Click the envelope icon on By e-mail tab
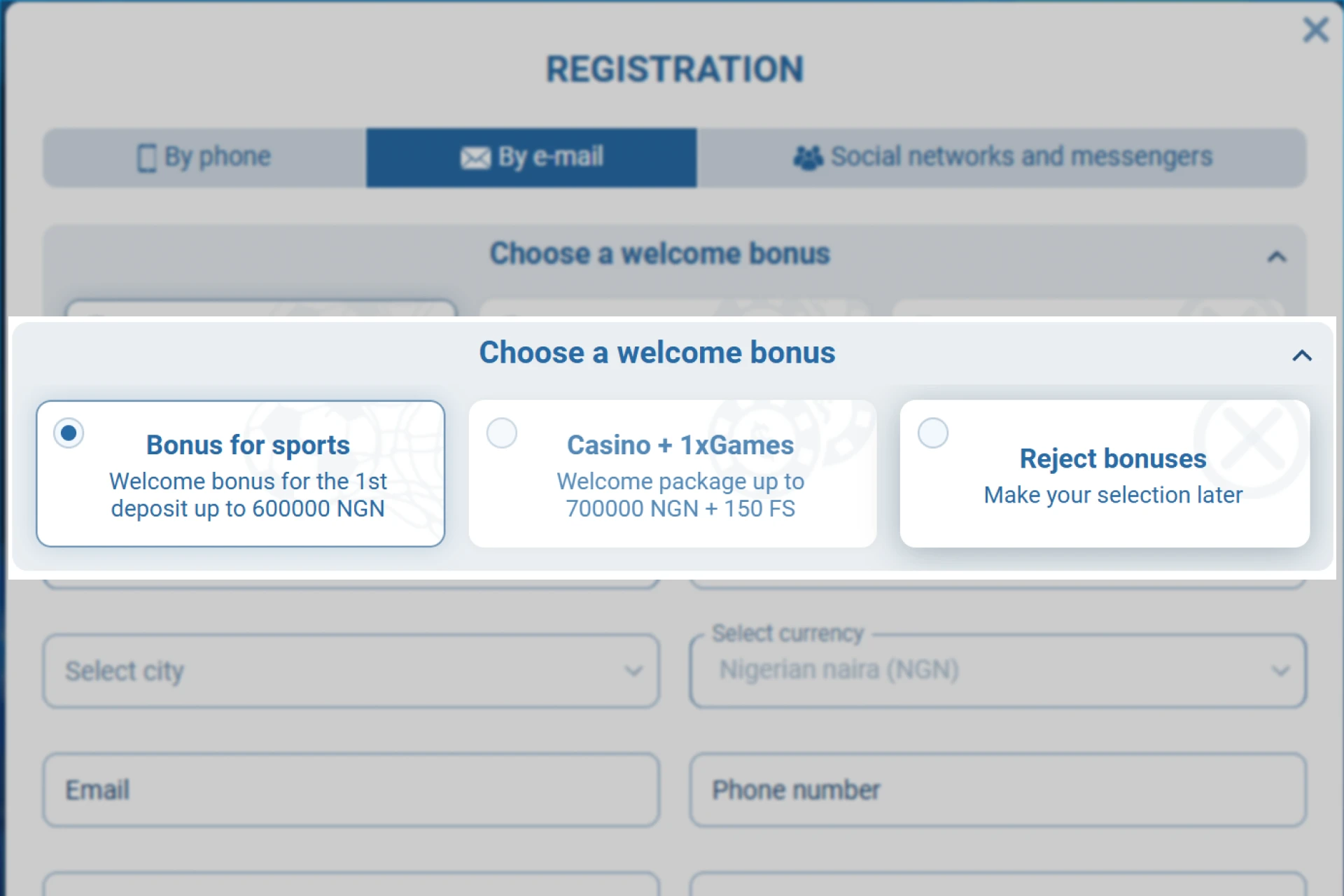This screenshot has width=1344, height=896. coord(475,157)
